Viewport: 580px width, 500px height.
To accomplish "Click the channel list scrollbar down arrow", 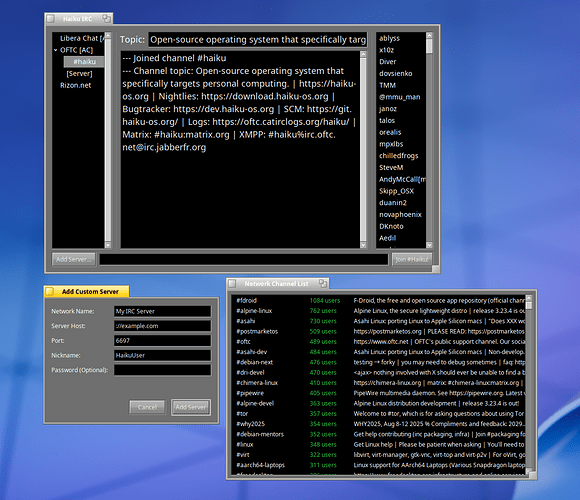I will click(529, 472).
